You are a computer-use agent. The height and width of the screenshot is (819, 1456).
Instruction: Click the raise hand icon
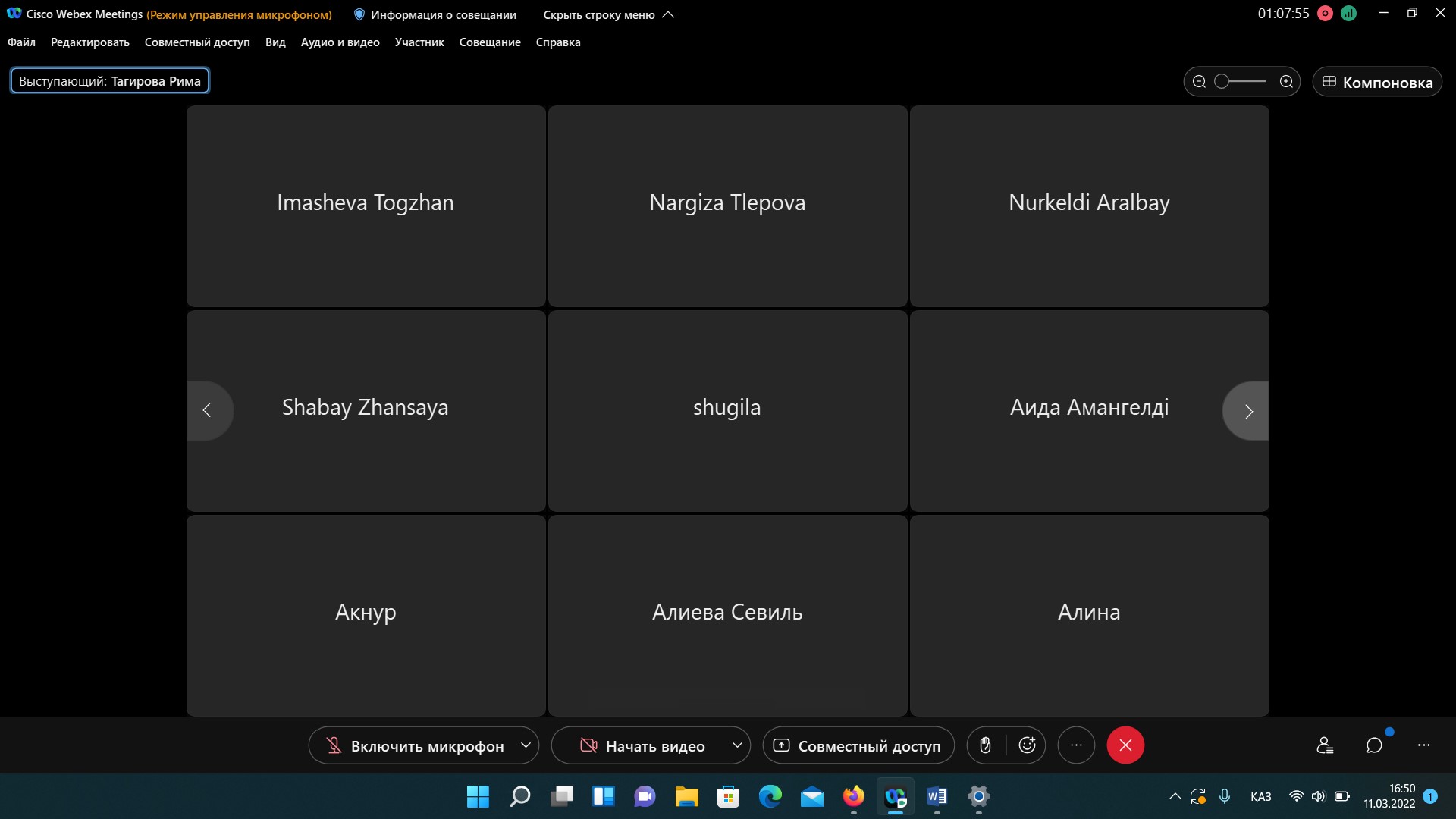985,745
